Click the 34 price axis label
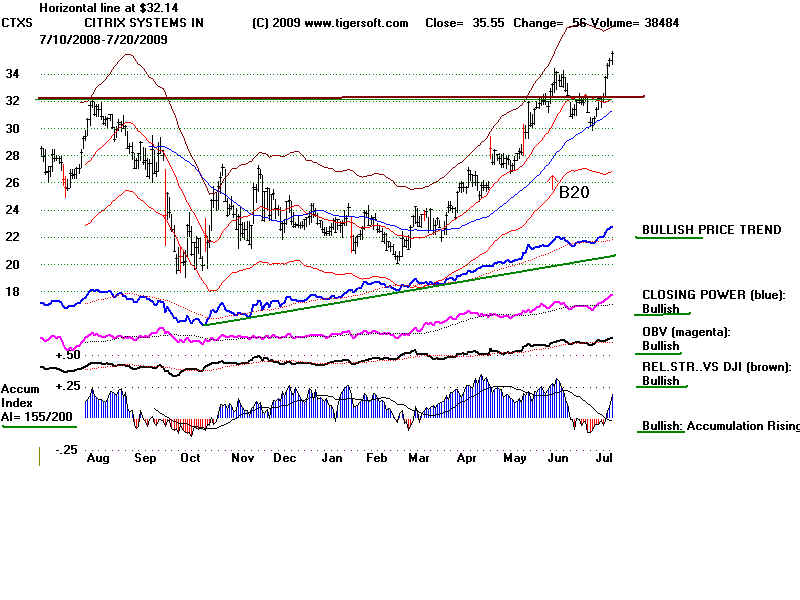The image size is (800, 600). (13, 73)
